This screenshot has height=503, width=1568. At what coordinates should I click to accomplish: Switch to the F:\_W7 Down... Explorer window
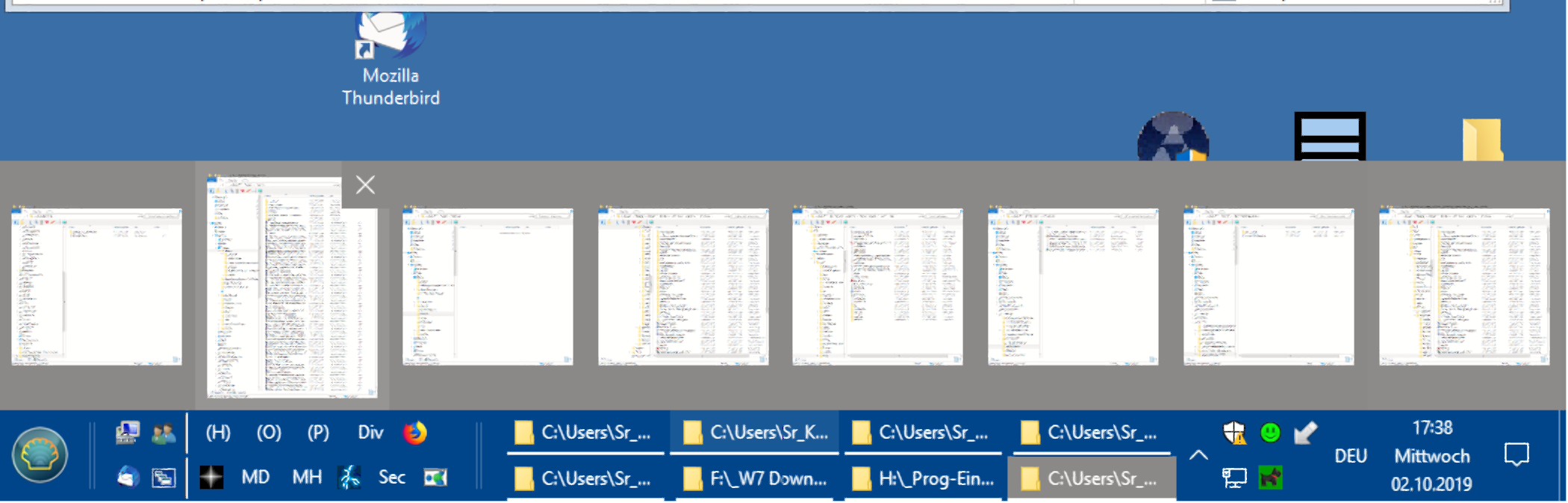[754, 478]
